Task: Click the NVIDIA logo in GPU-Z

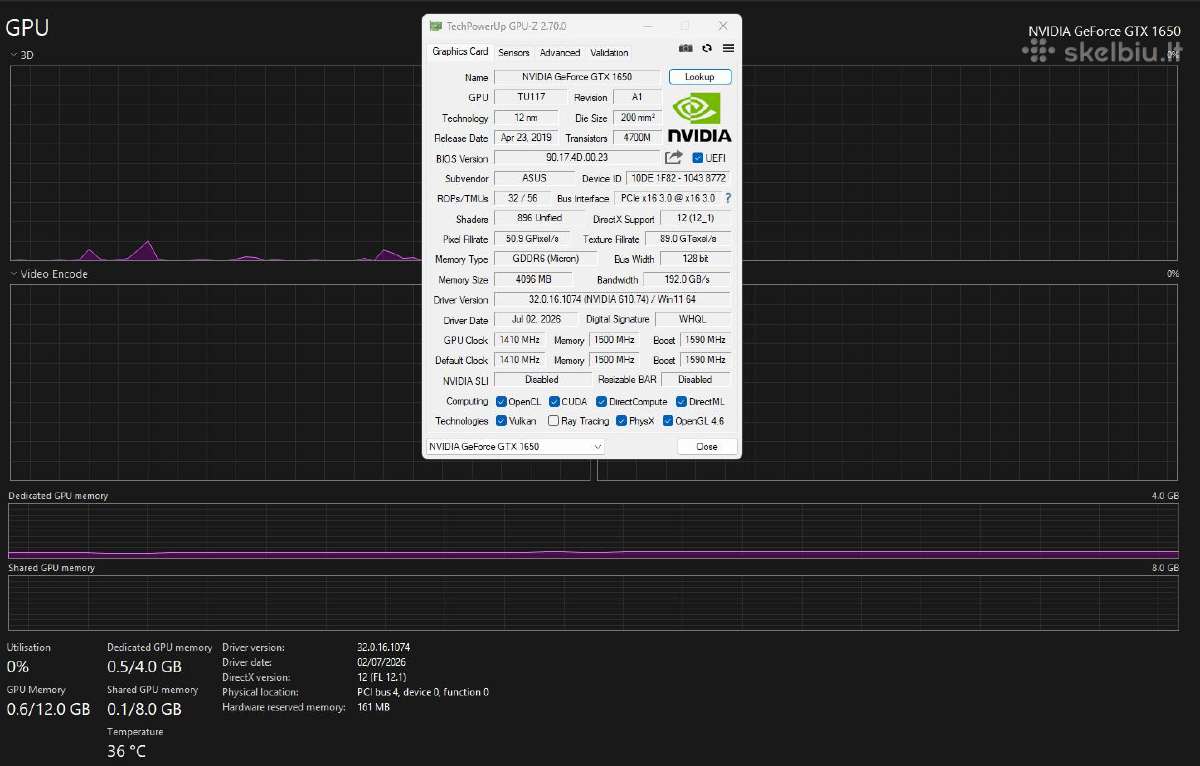Action: tap(700, 117)
